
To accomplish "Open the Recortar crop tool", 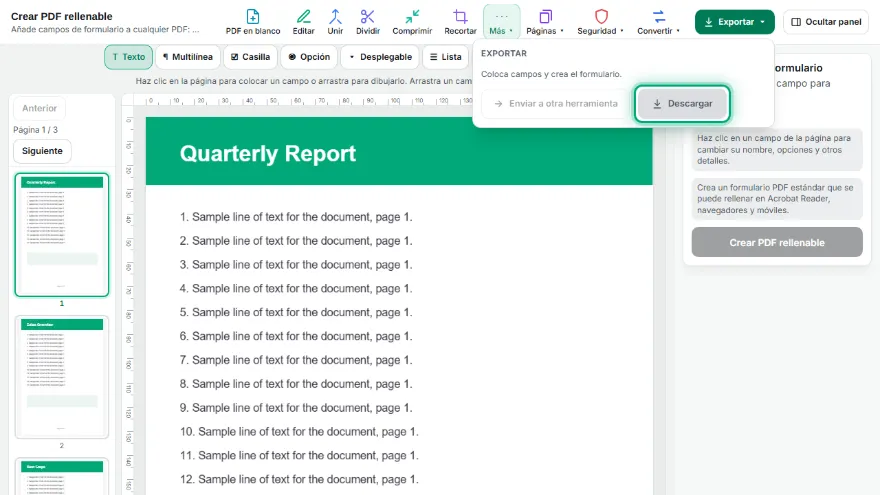I will coord(460,22).
